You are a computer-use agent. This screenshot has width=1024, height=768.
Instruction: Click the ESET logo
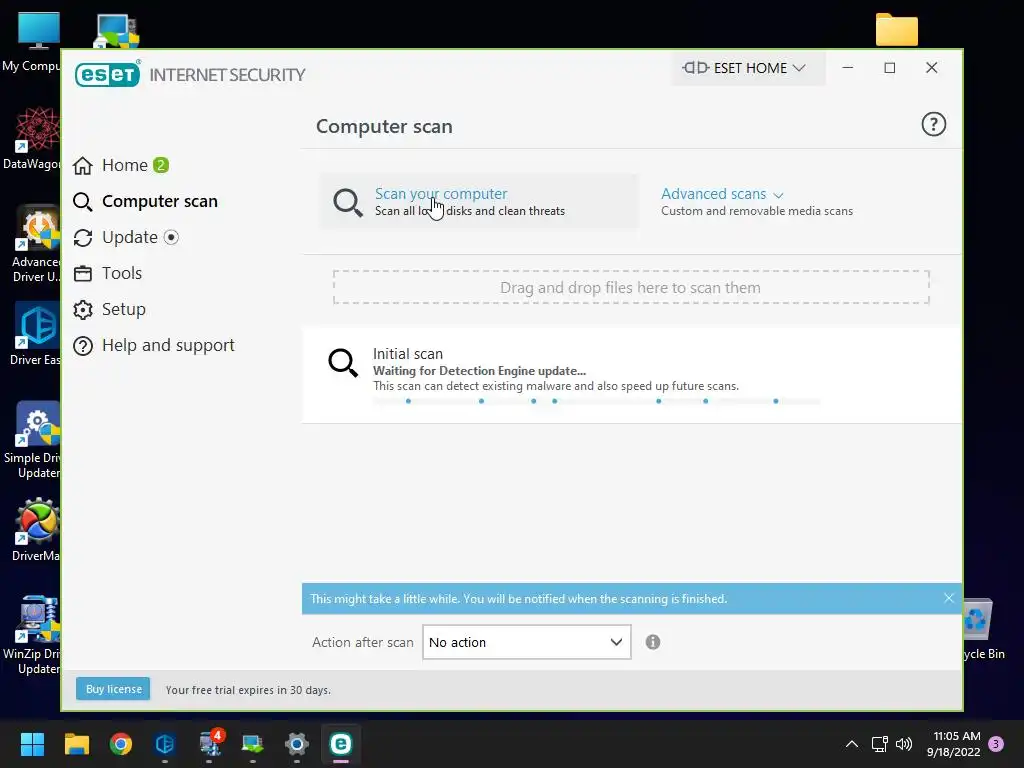click(108, 74)
